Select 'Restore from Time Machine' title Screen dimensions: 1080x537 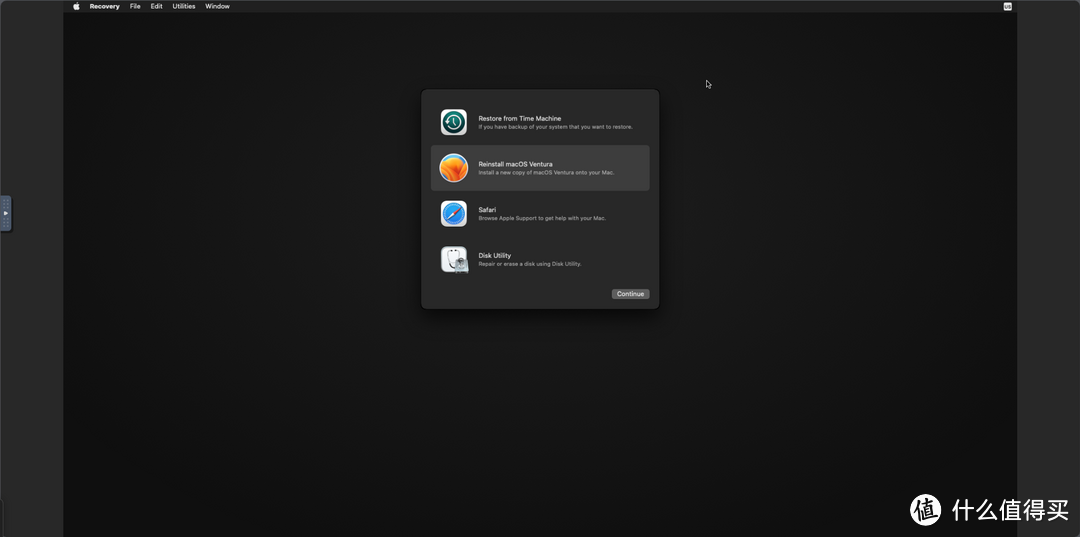coord(520,118)
